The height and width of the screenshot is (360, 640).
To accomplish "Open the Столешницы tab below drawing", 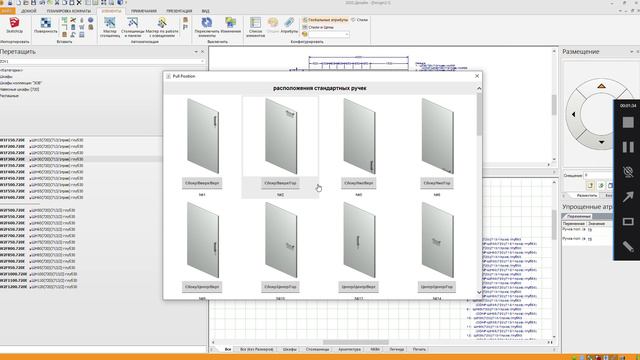I will (x=317, y=349).
